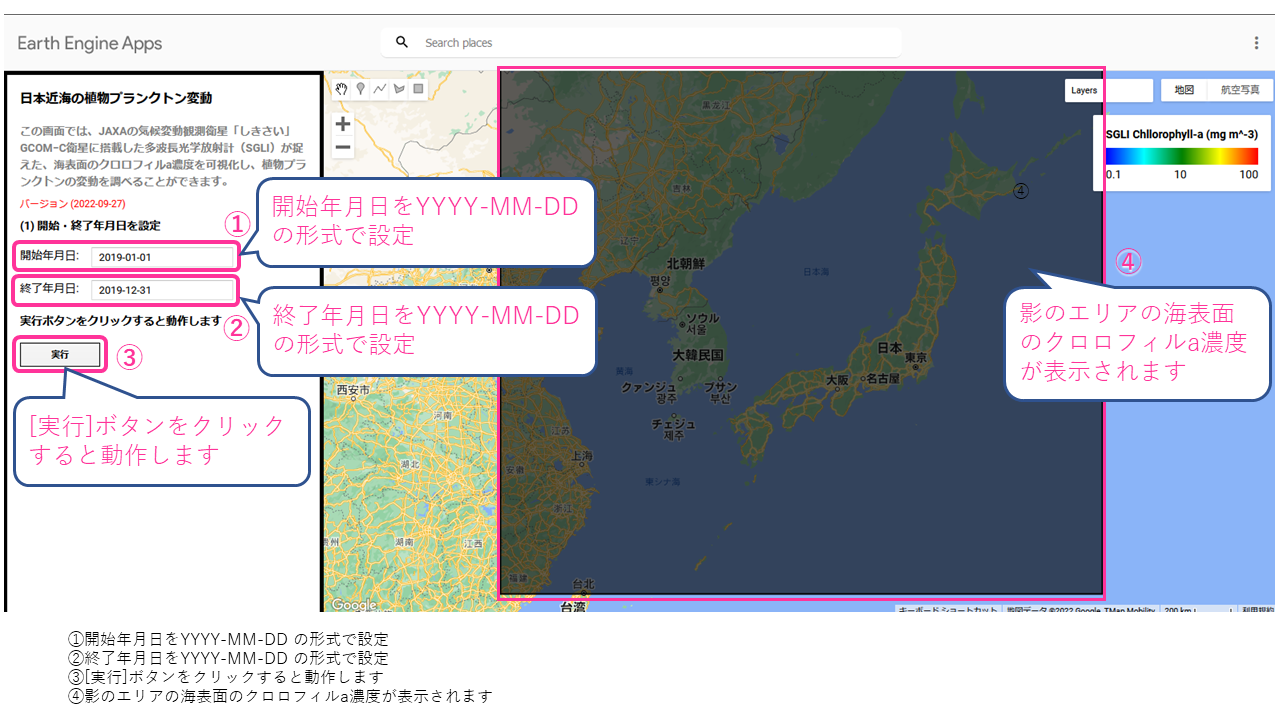Click the 西安市 label on map

pos(353,390)
